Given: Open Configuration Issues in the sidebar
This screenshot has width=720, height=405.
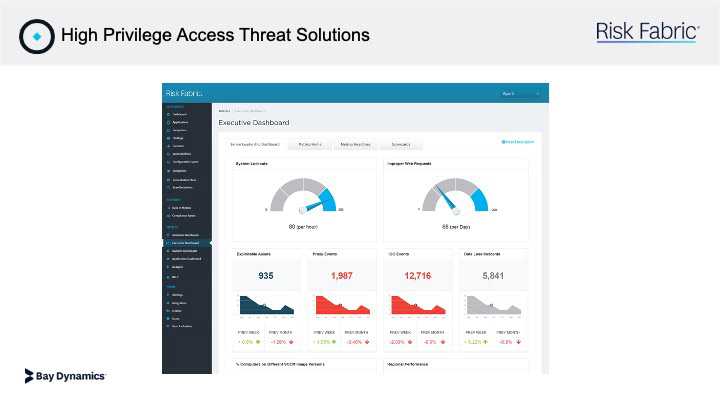Looking at the screenshot, I should [x=185, y=162].
